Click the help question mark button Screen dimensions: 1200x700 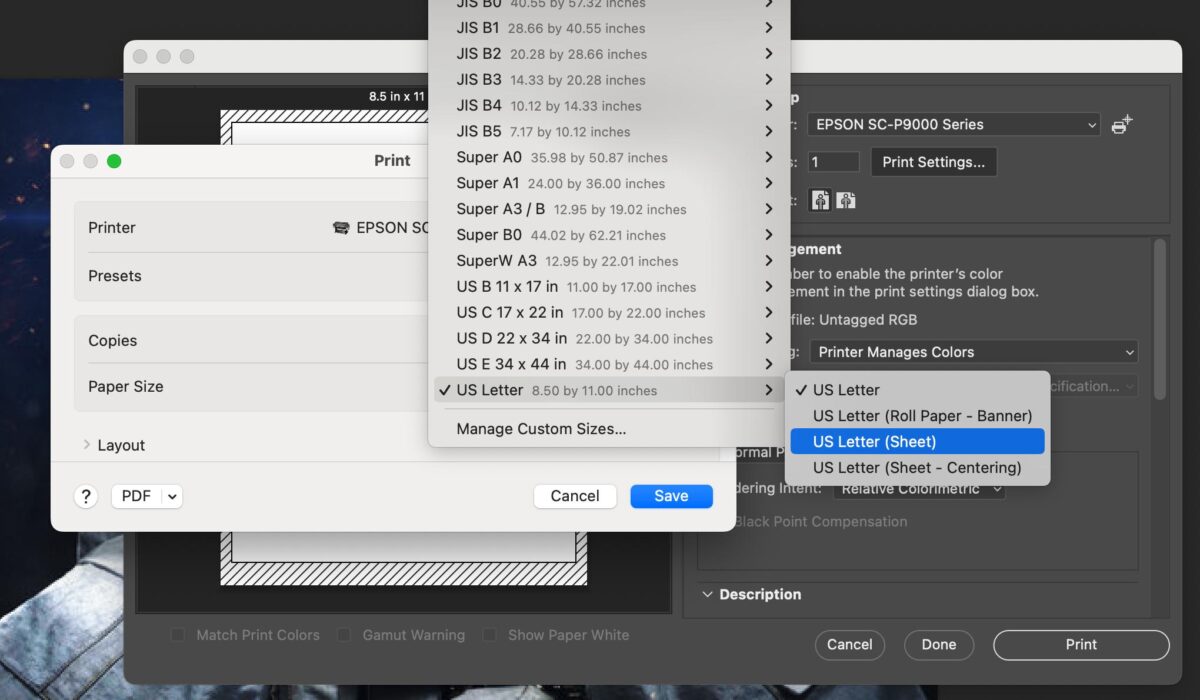pos(86,496)
